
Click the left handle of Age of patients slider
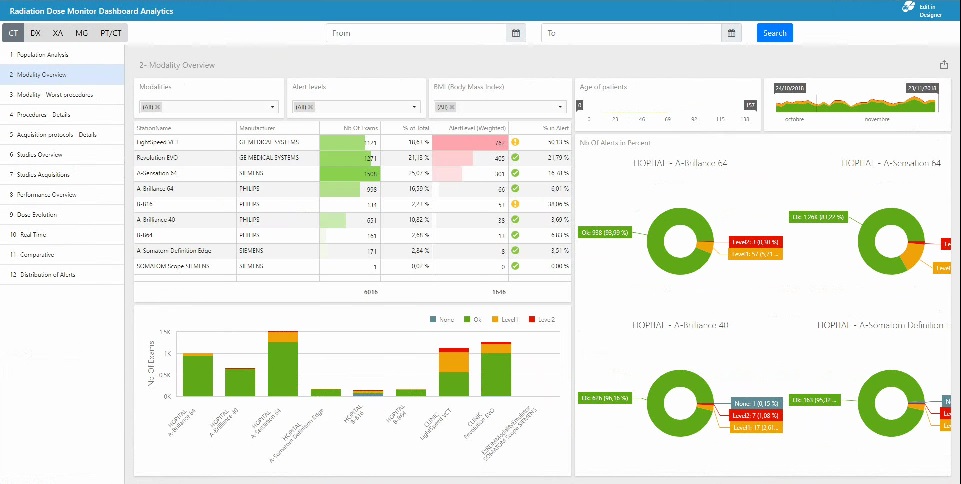[581, 105]
